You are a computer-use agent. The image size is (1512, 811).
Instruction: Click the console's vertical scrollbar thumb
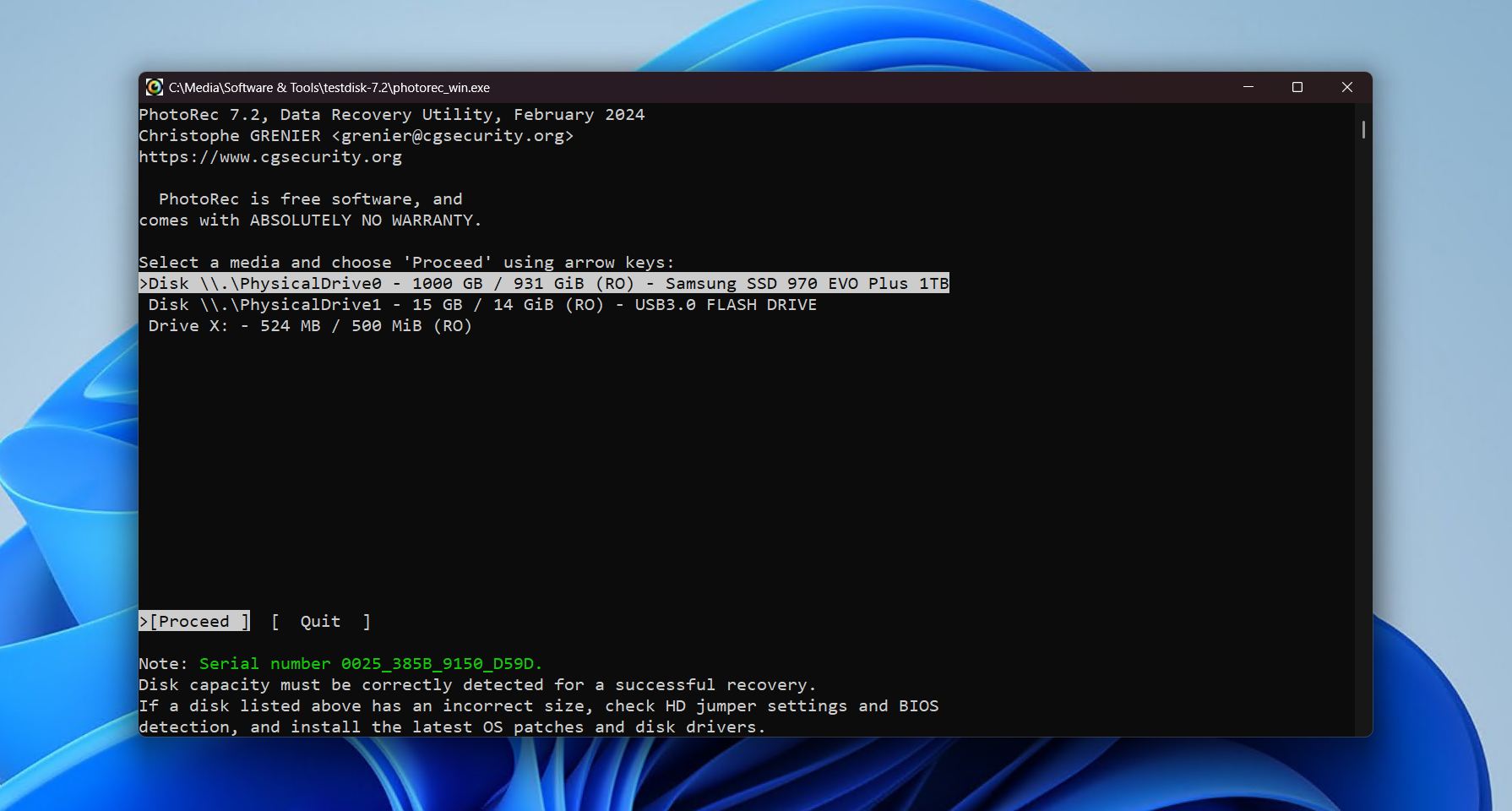click(x=1363, y=130)
